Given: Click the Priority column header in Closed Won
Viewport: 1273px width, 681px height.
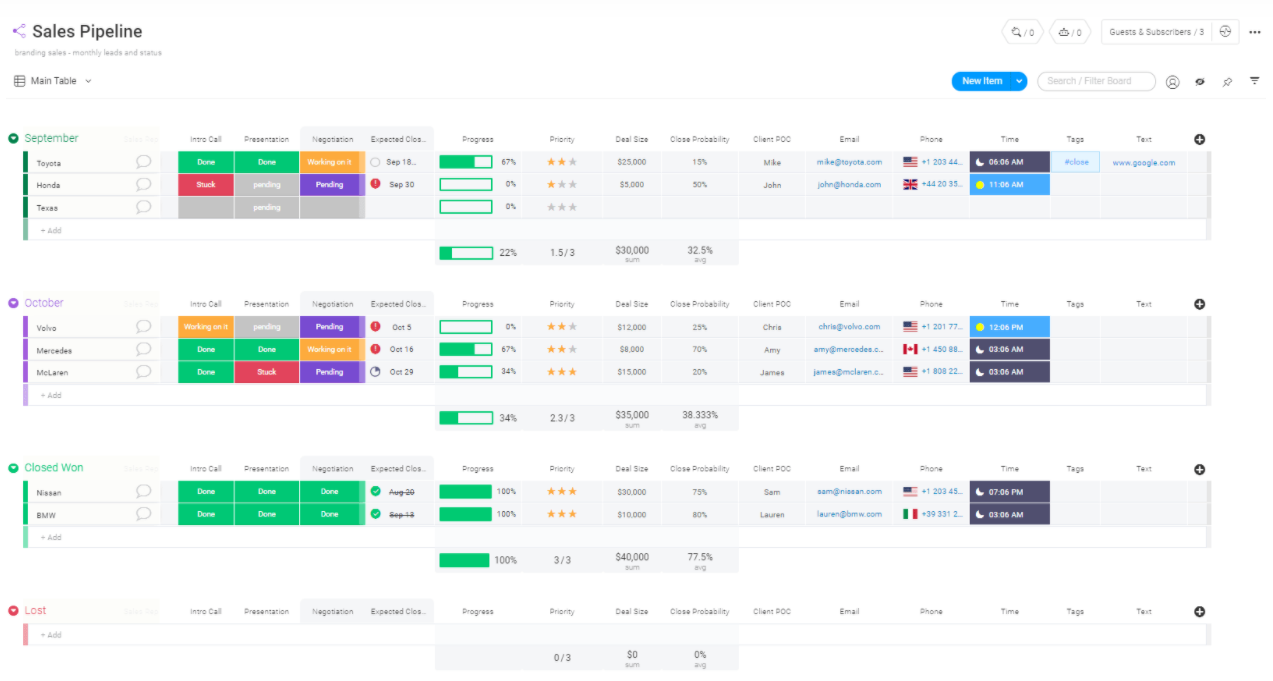Looking at the screenshot, I should tap(562, 469).
